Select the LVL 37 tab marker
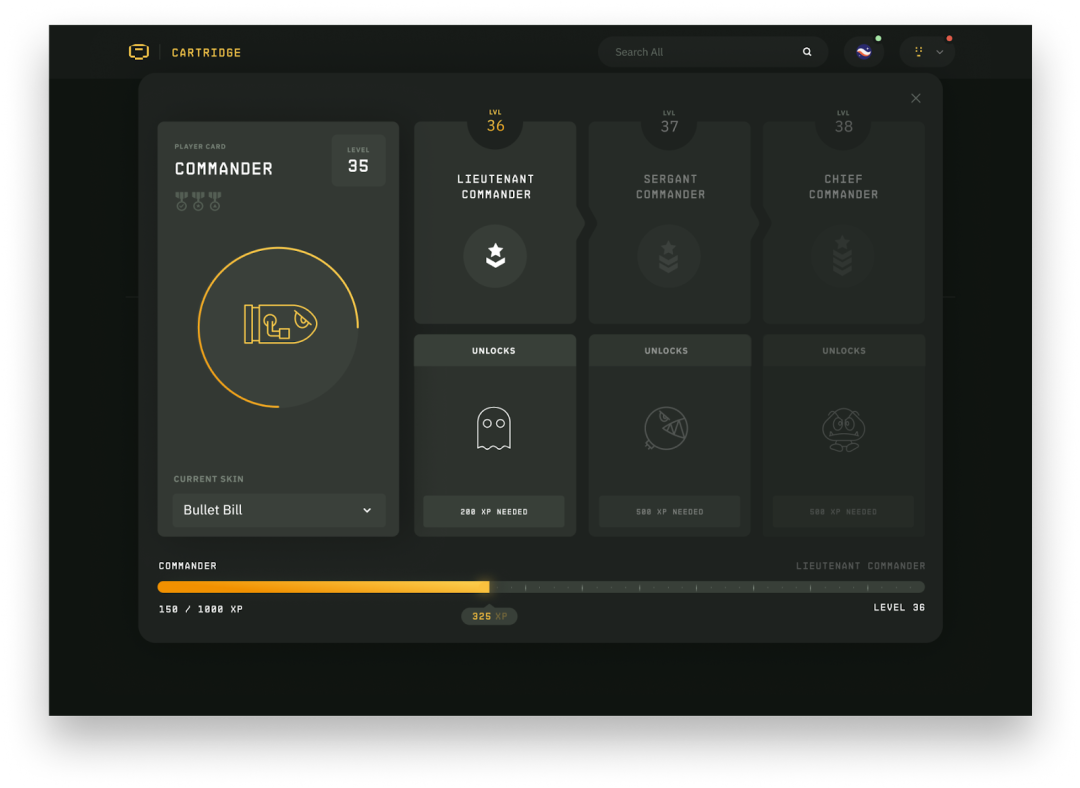 pyautogui.click(x=669, y=123)
